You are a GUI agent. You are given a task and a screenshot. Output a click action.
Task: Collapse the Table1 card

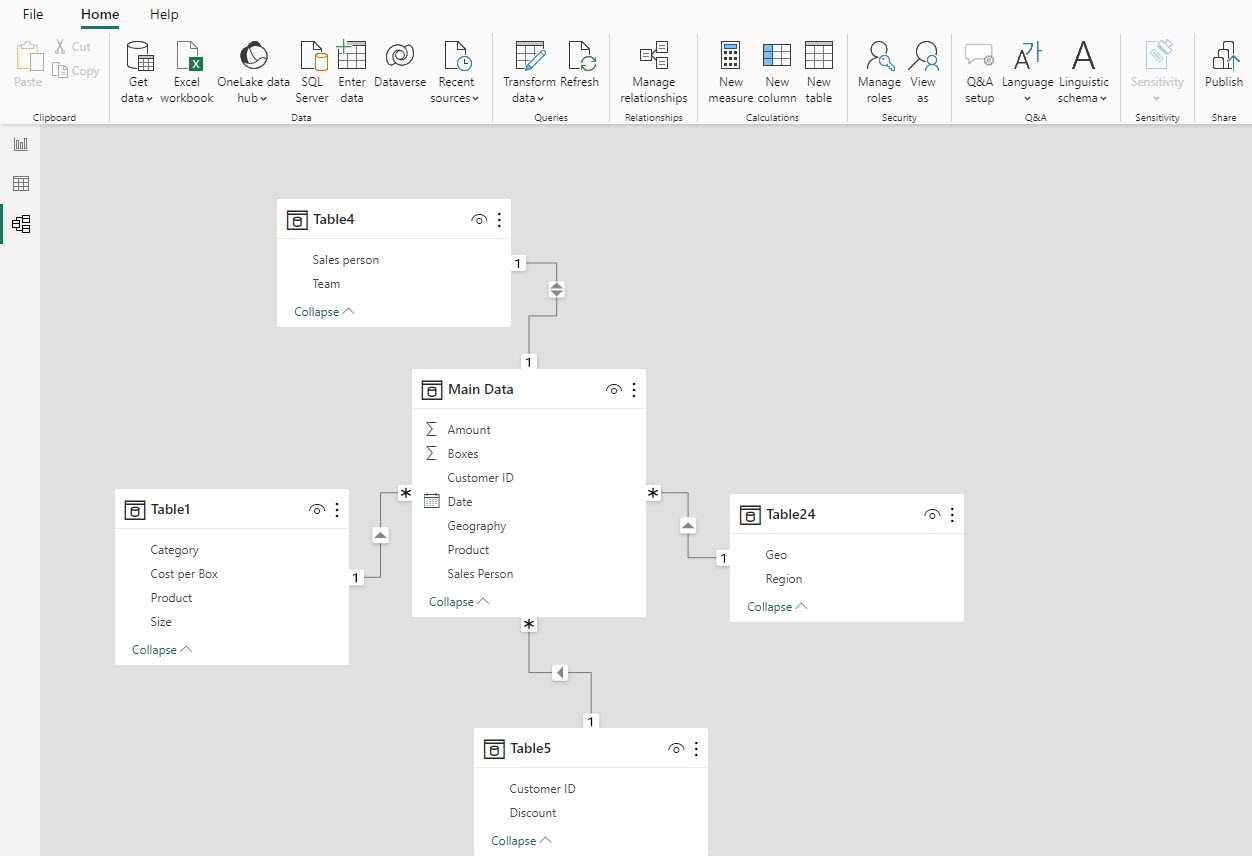coord(162,650)
